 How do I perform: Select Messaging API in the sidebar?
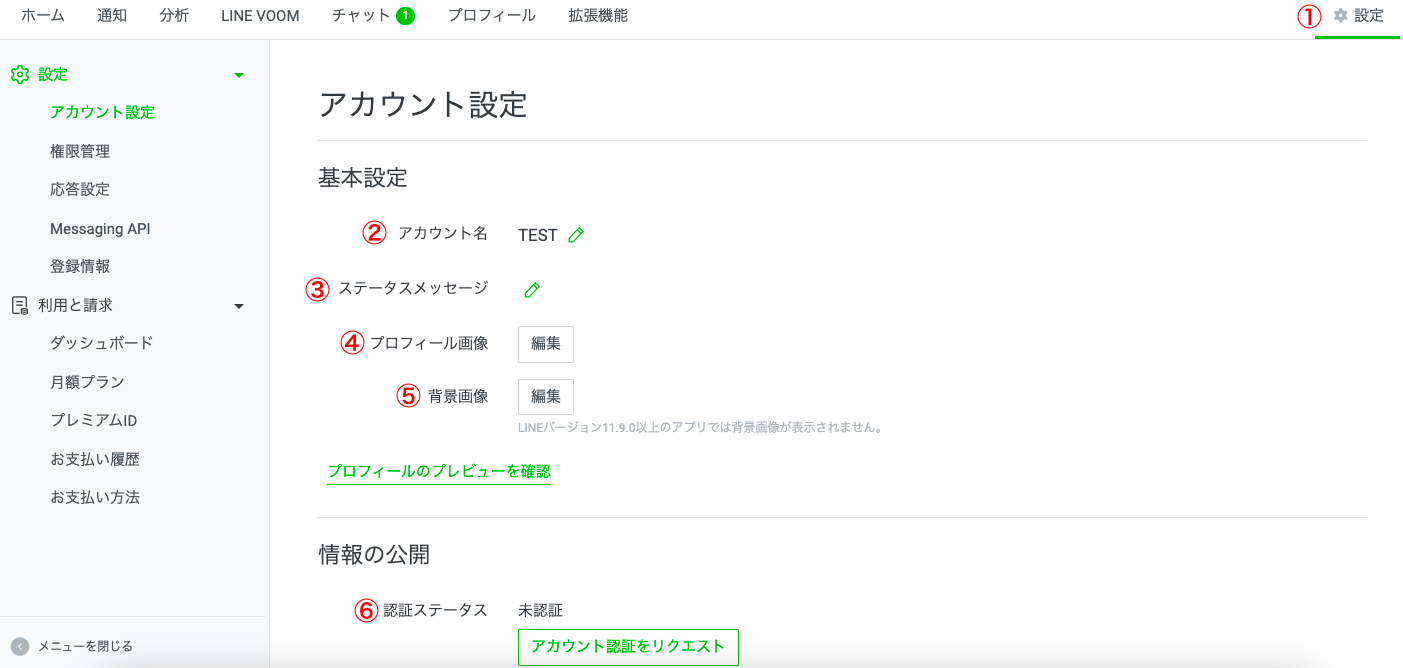click(x=100, y=228)
